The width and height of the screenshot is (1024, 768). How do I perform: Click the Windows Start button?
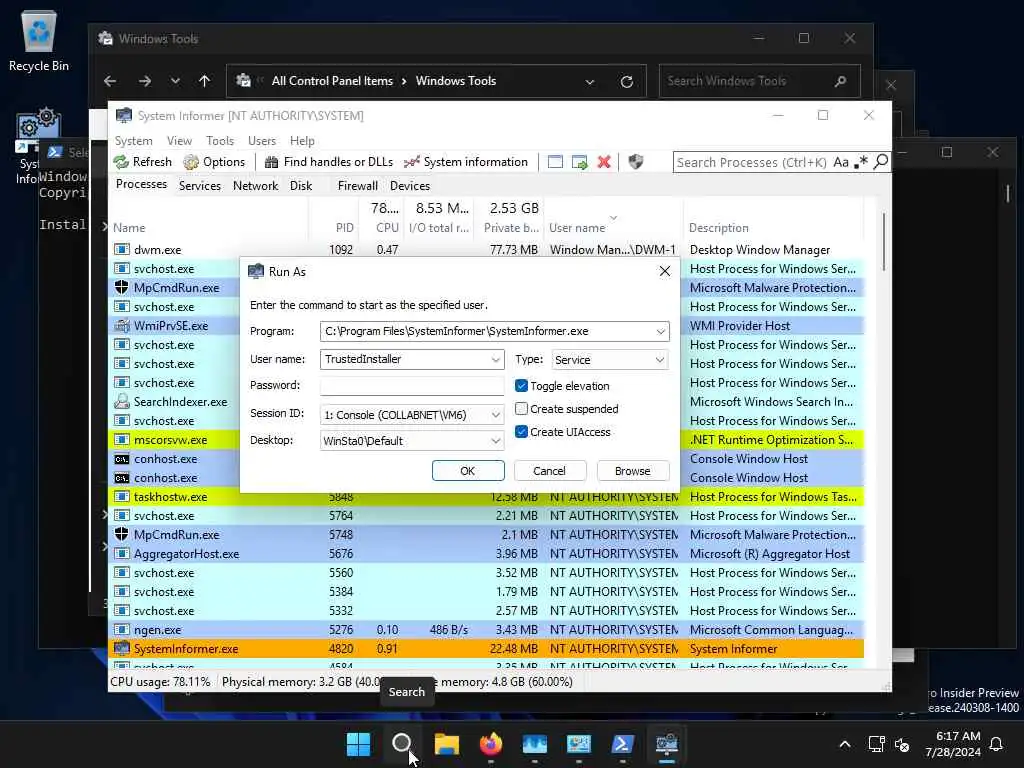pyautogui.click(x=358, y=744)
